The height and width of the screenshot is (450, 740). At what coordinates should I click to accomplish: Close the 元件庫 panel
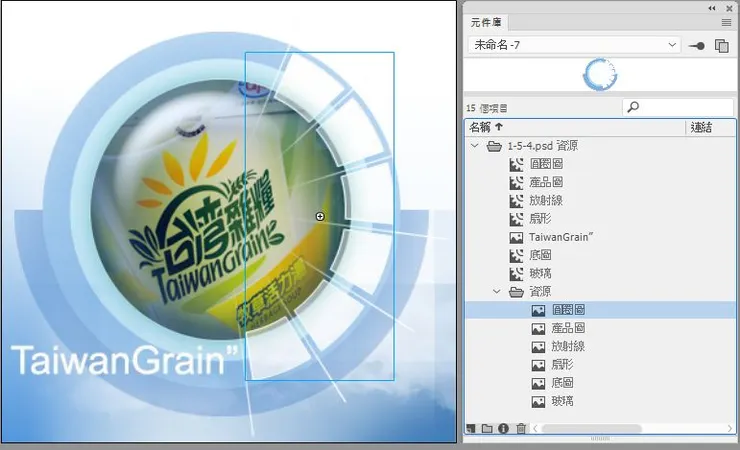729,8
